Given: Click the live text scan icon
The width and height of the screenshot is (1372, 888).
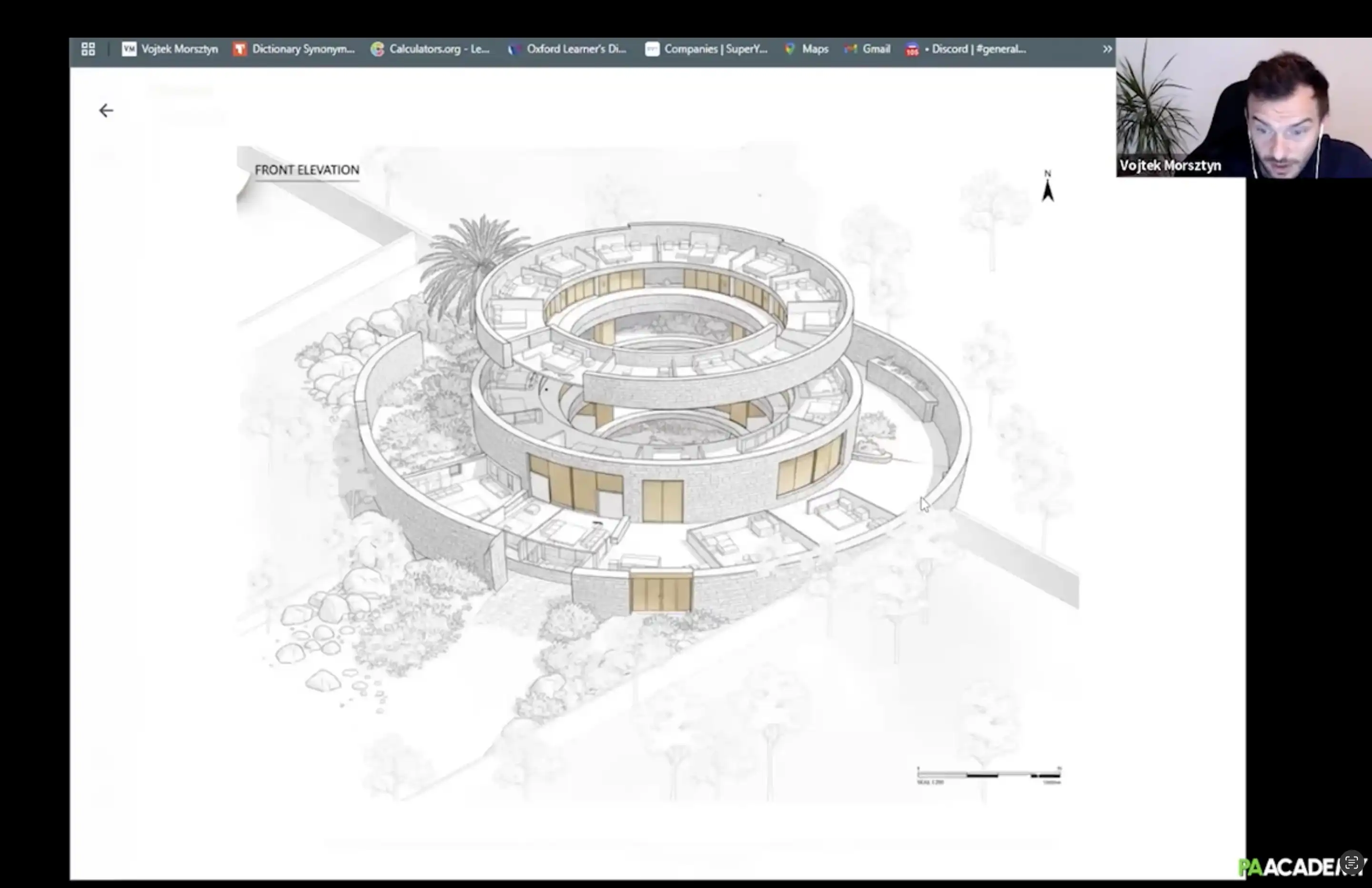Looking at the screenshot, I should [x=1351, y=863].
